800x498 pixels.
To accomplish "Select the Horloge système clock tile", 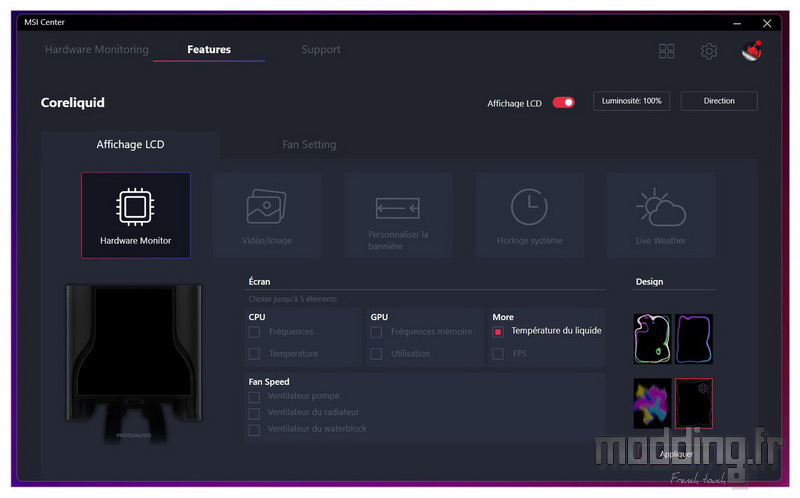I will coord(530,215).
